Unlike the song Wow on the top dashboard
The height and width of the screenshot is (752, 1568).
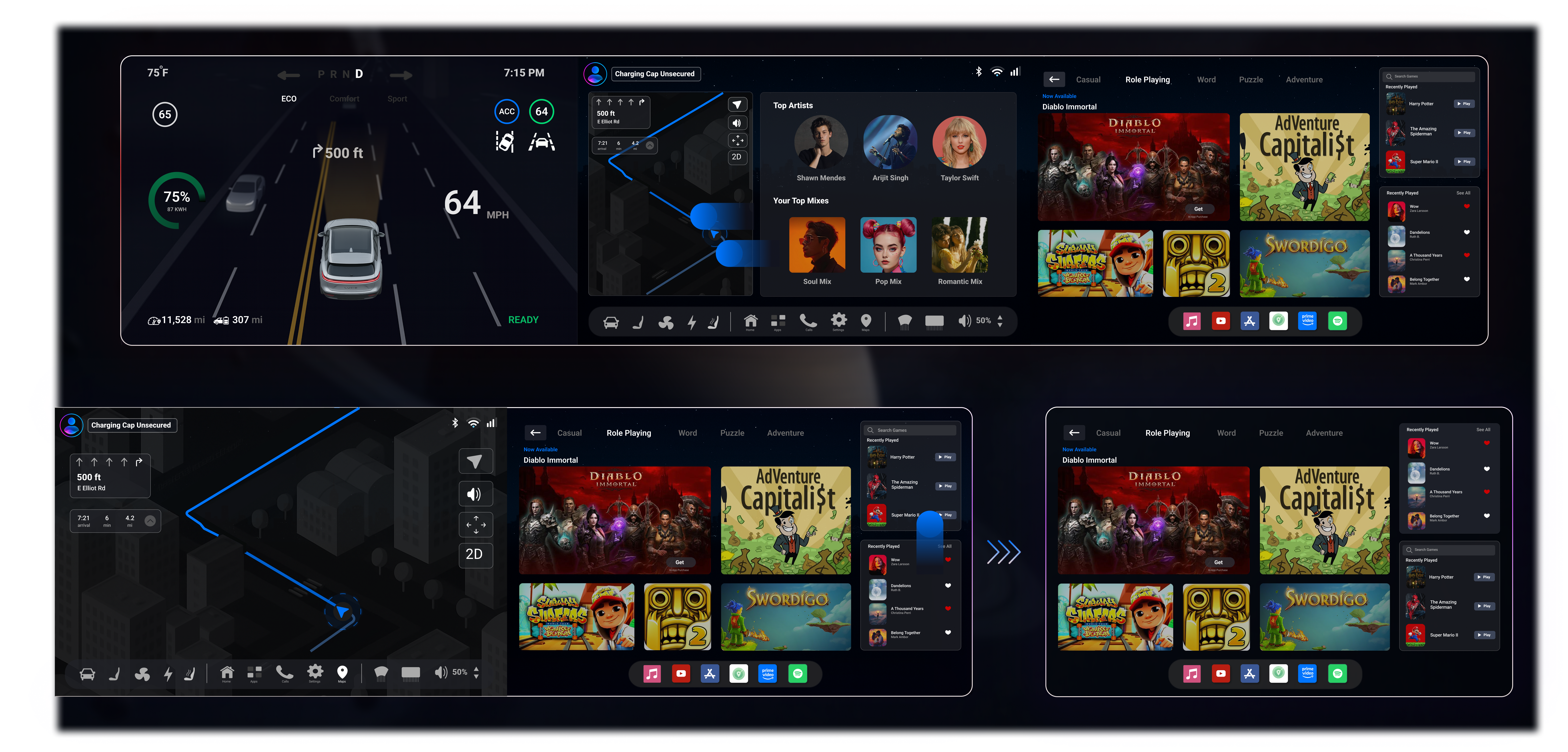pos(1467,206)
